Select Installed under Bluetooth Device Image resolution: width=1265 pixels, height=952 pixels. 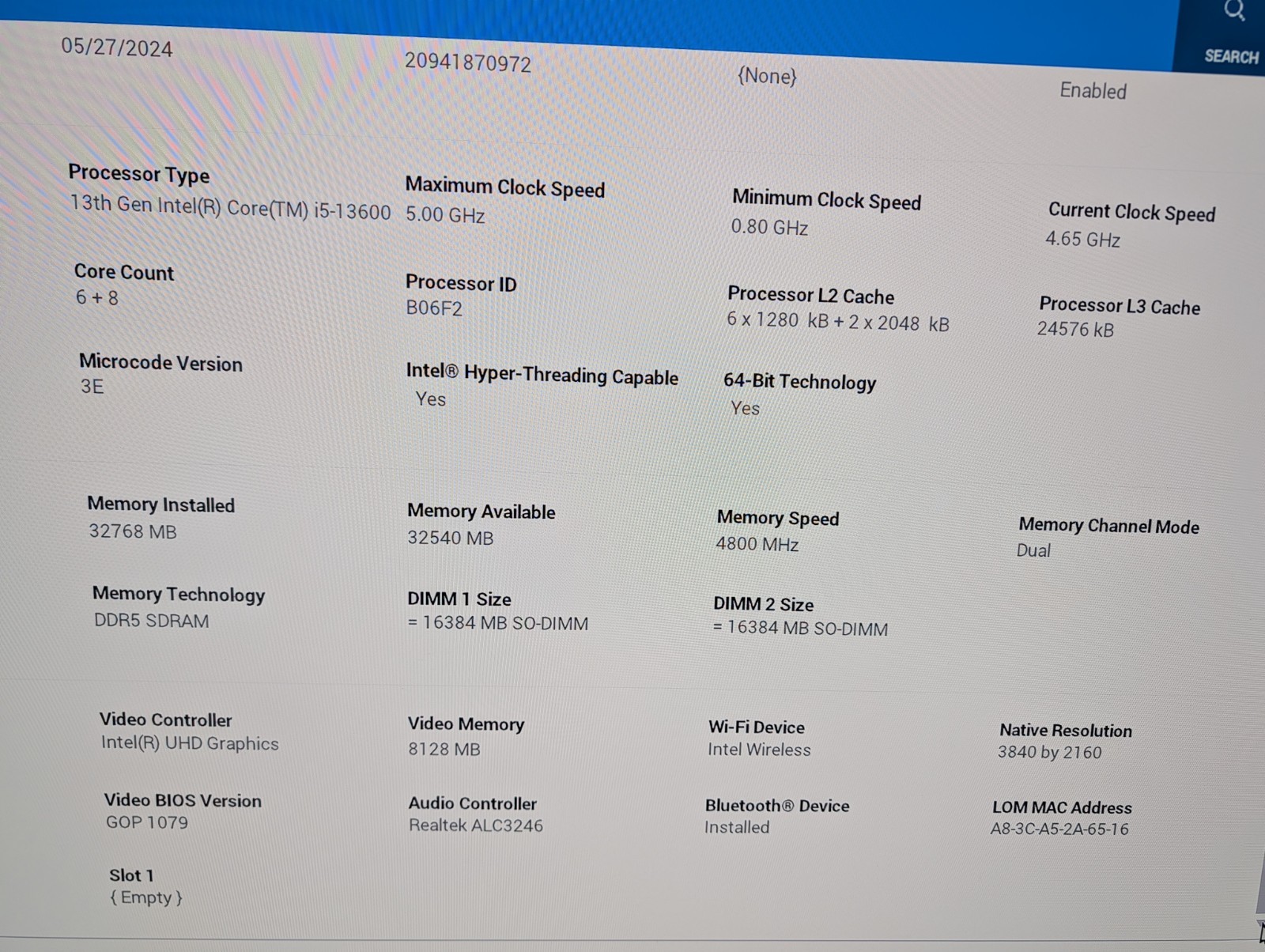737,827
